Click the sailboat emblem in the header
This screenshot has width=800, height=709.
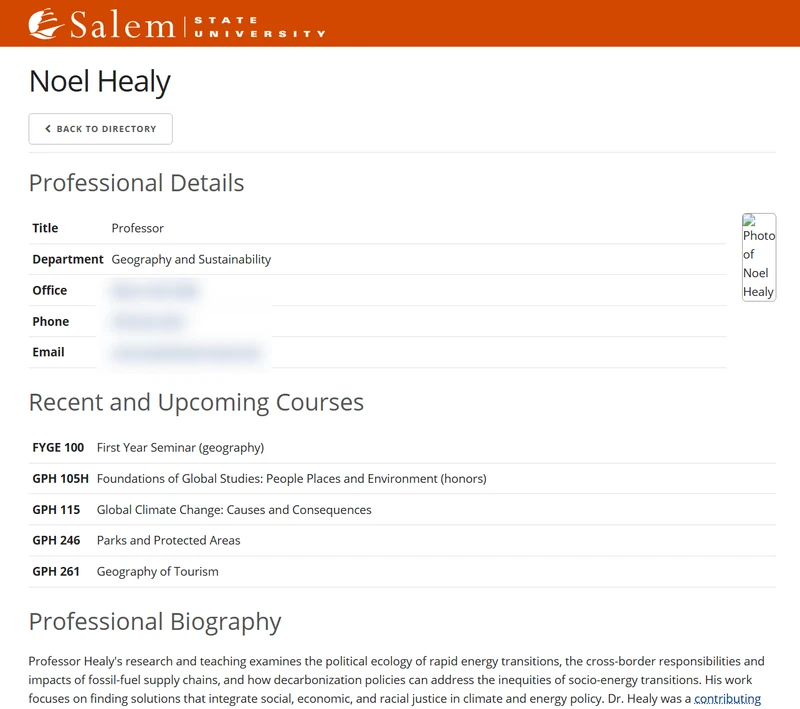pyautogui.click(x=46, y=24)
